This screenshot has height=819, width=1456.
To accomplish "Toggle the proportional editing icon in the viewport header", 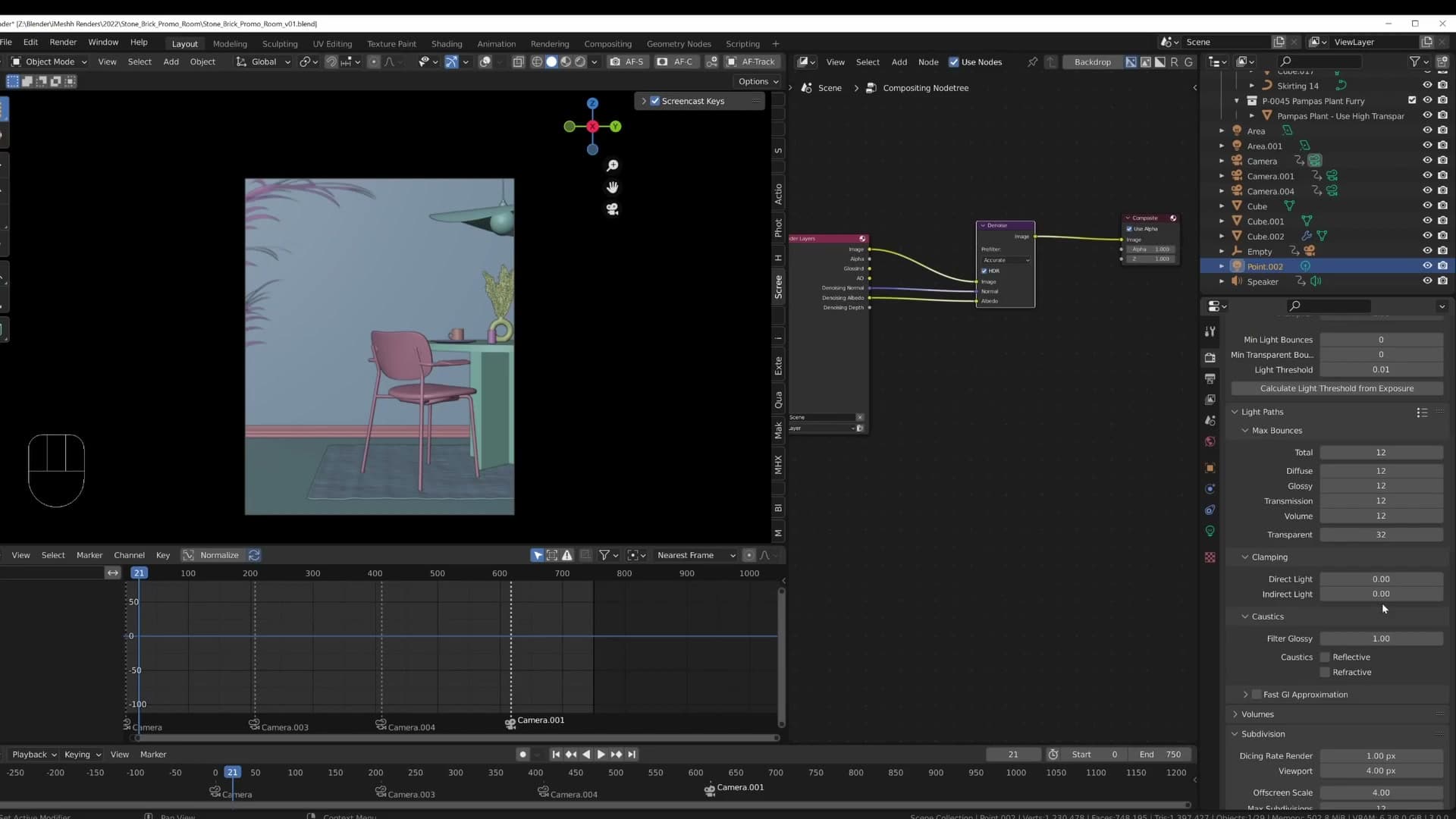I will pyautogui.click(x=374, y=61).
